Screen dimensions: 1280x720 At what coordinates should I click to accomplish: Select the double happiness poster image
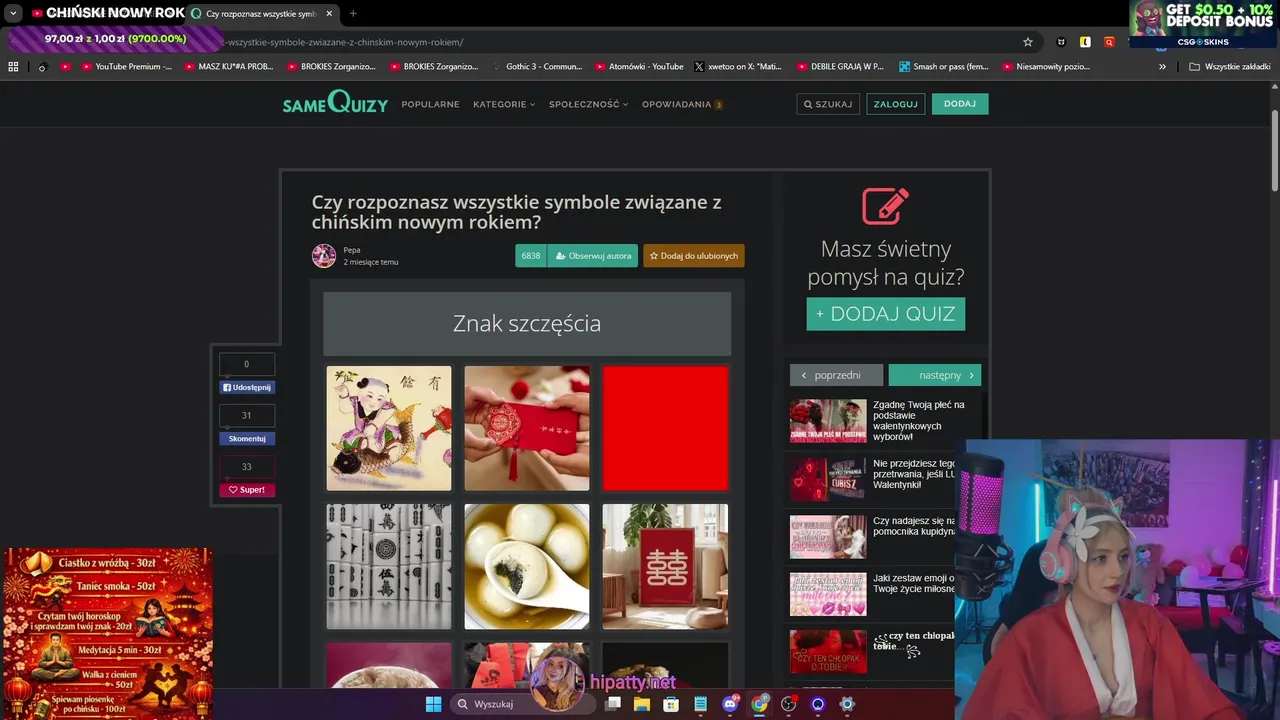pyautogui.click(x=665, y=566)
